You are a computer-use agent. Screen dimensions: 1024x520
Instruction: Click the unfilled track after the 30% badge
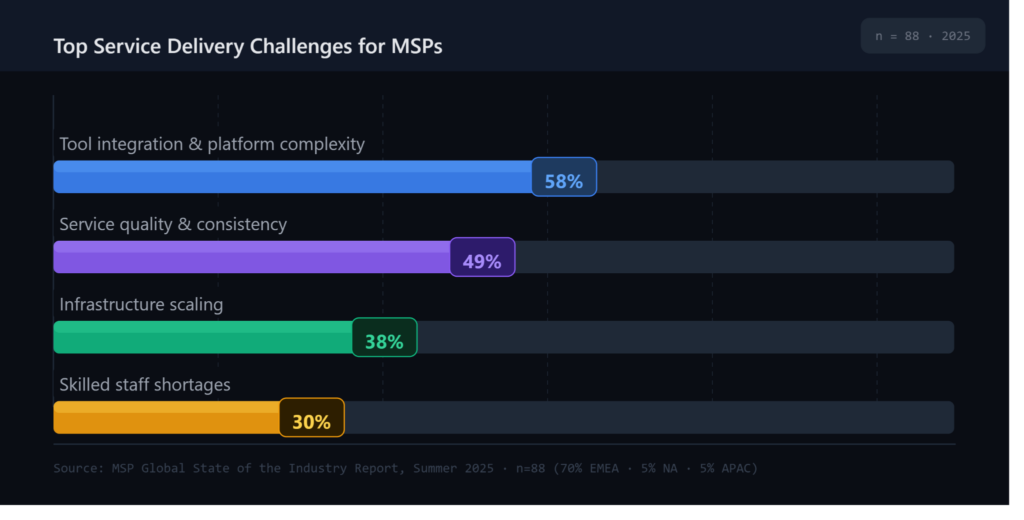tap(649, 417)
